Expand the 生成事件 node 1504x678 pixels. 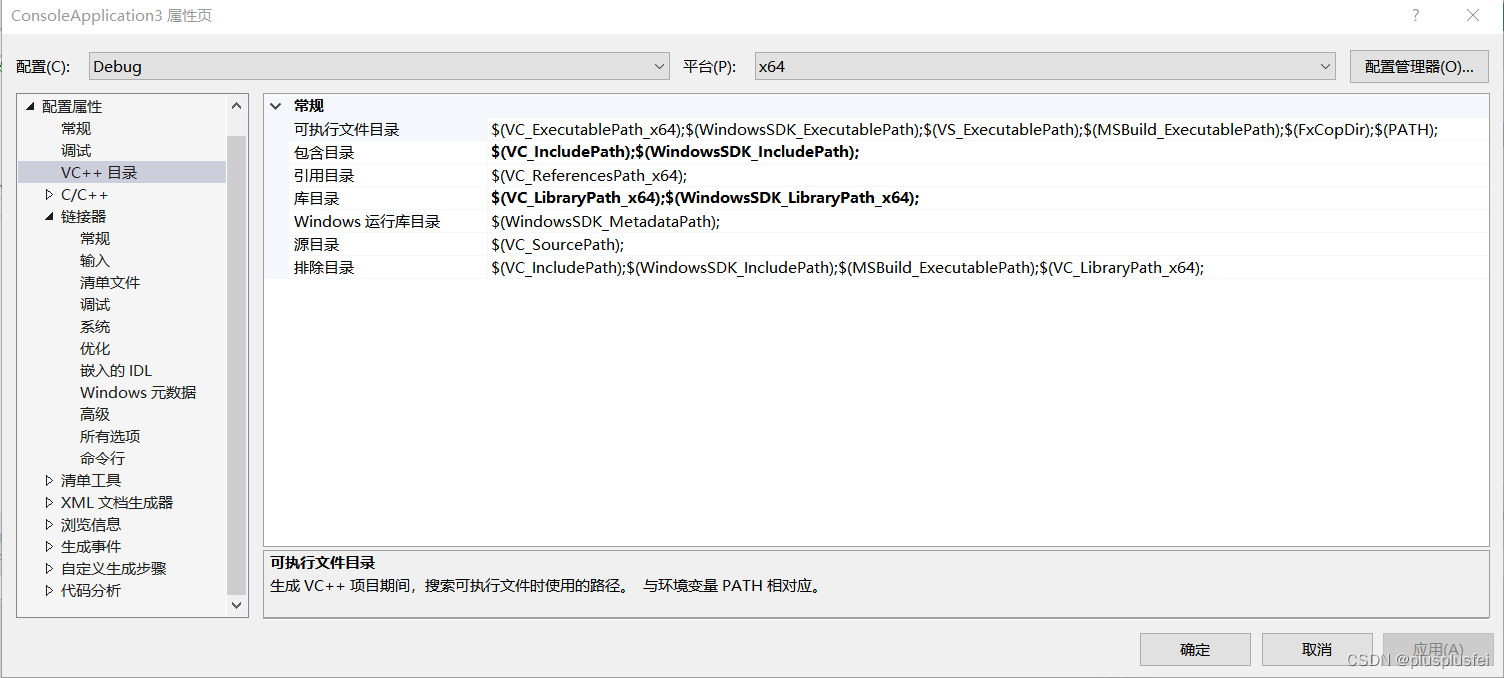(47, 546)
